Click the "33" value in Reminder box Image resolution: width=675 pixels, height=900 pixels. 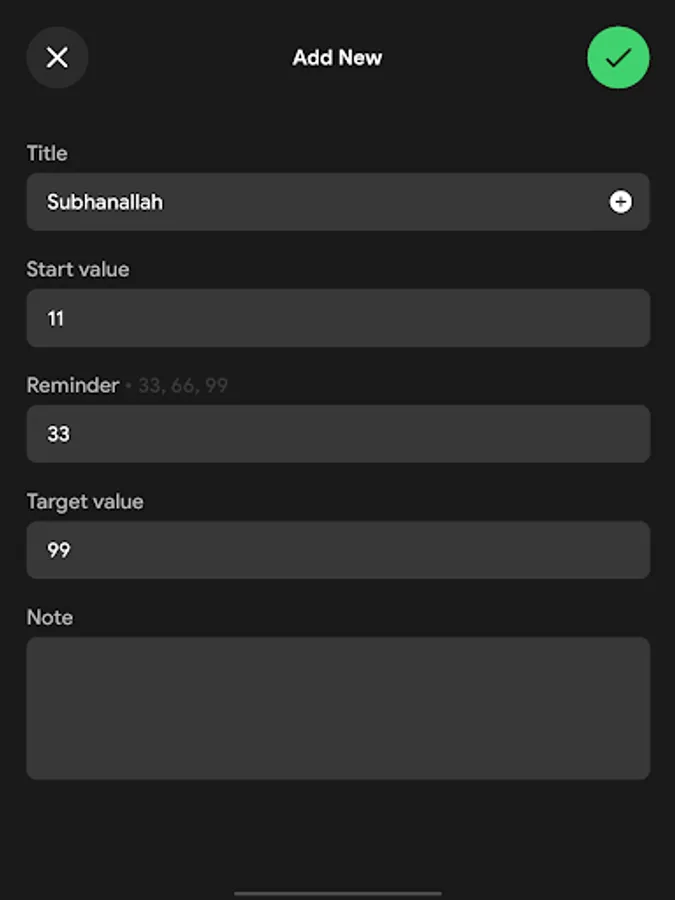[x=58, y=434]
